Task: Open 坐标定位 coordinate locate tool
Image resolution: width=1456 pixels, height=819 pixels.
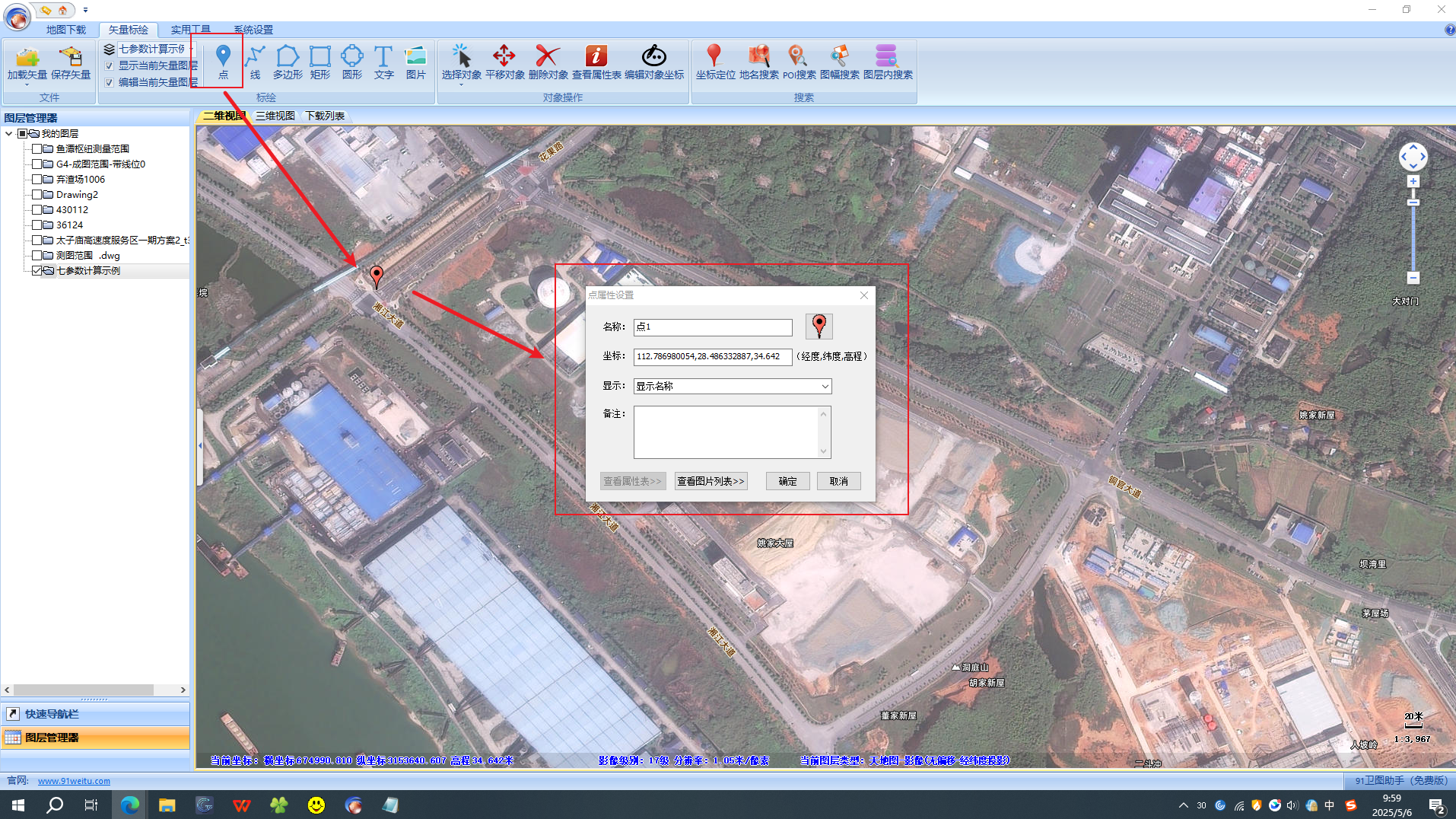Action: click(x=715, y=62)
